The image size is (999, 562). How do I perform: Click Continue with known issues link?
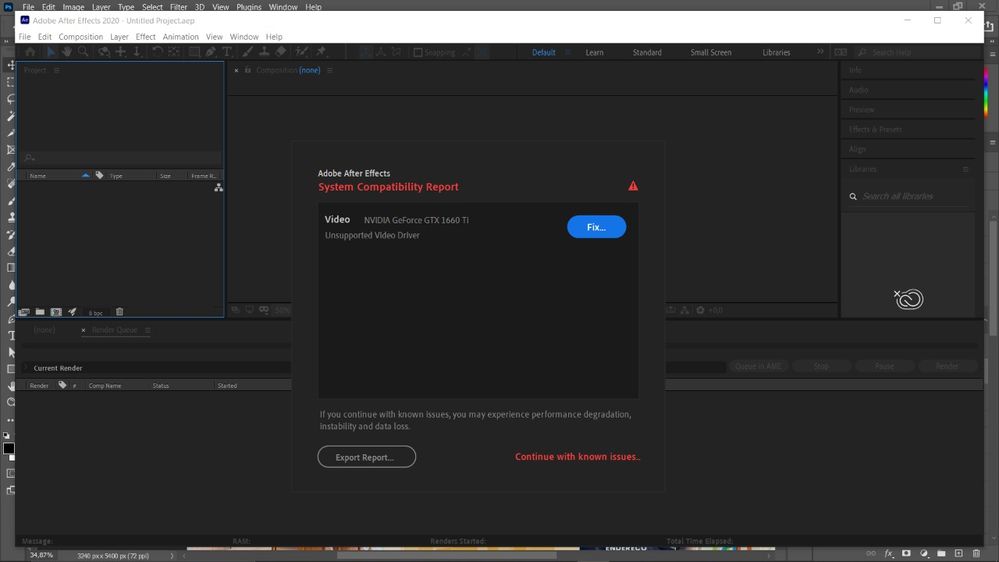[577, 457]
